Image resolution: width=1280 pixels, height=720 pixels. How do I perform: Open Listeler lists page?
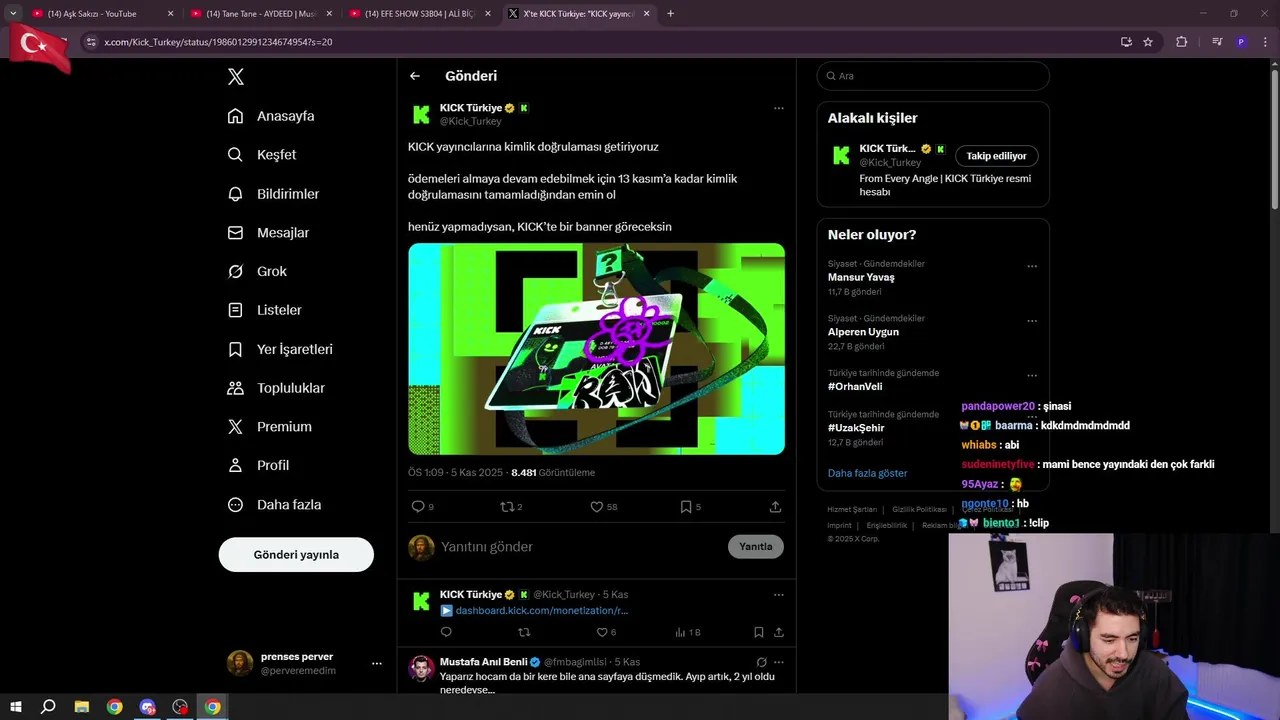(x=264, y=310)
